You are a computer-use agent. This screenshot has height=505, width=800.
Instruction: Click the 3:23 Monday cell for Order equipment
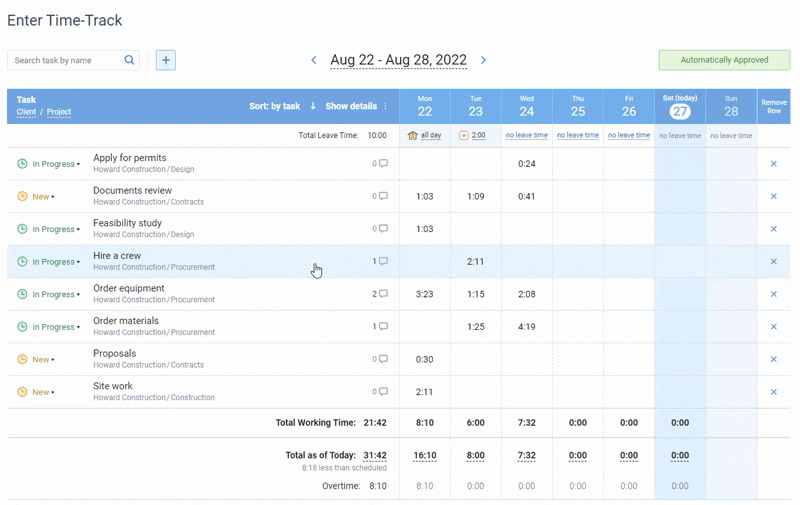tap(424, 294)
